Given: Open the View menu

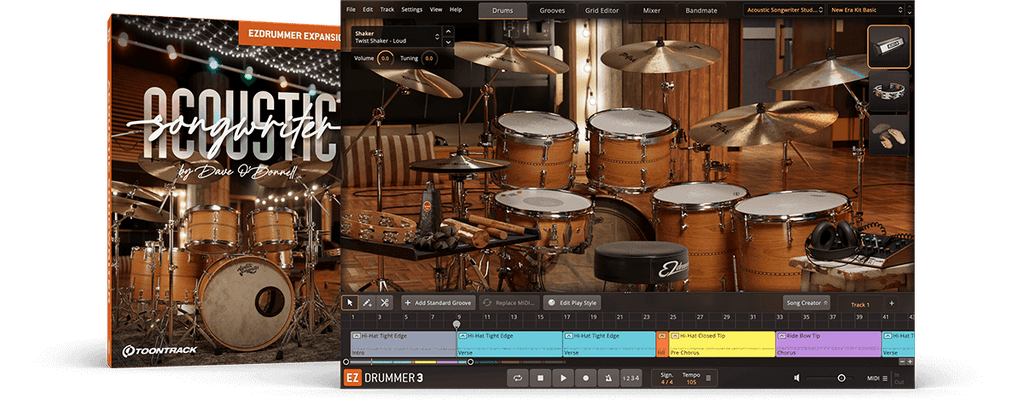Looking at the screenshot, I should point(436,10).
